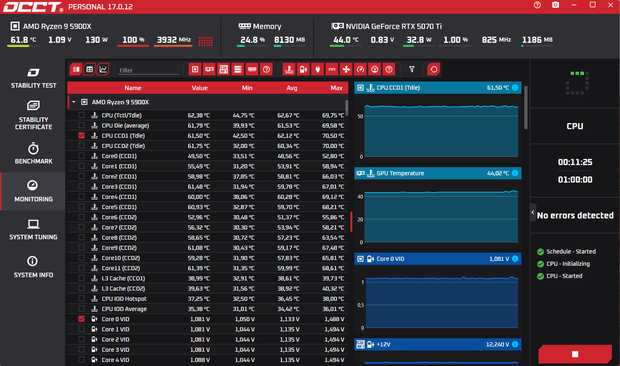
Task: Expand the side panel chevron near No errors detected
Action: point(533,213)
